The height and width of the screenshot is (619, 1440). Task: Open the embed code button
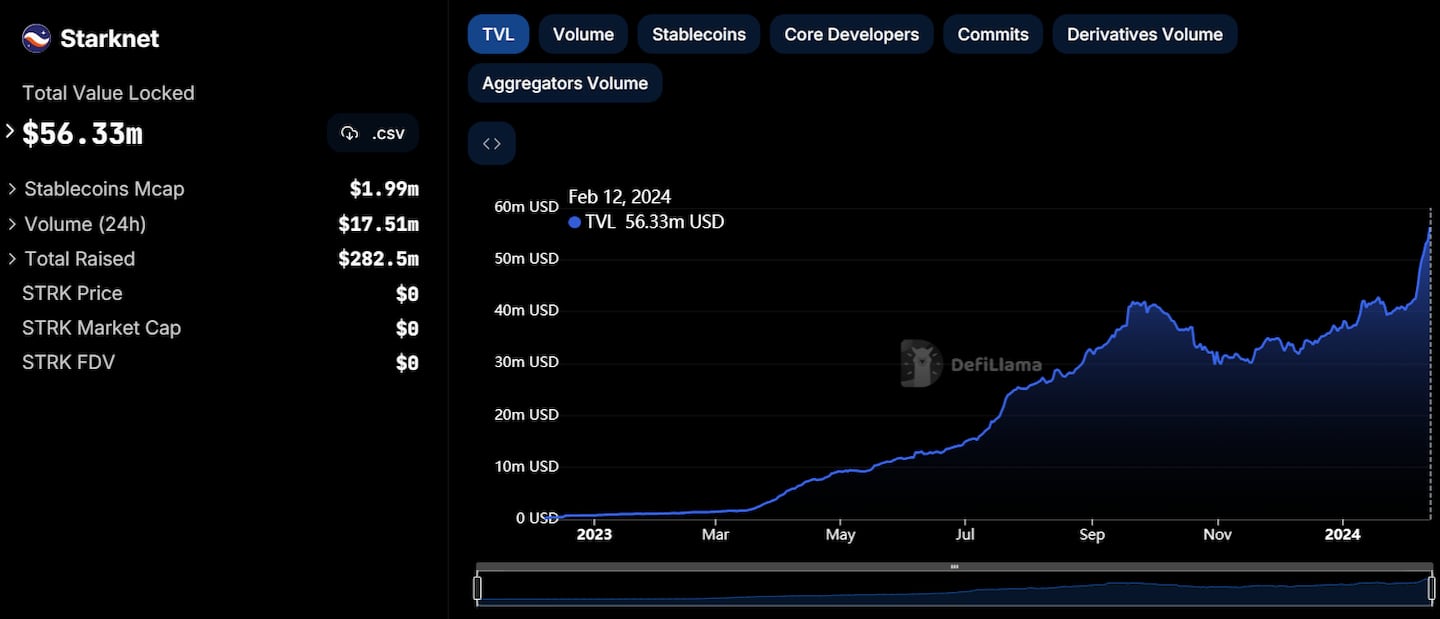(492, 143)
